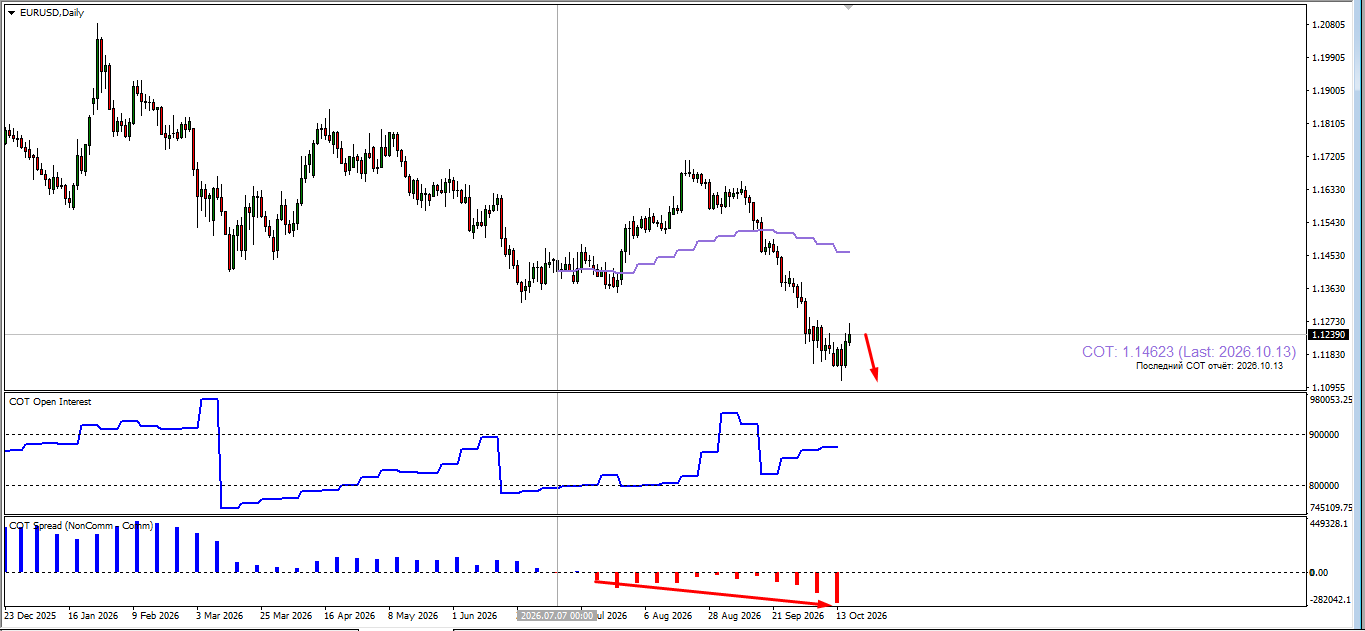Image resolution: width=1365 pixels, height=631 pixels.
Task: Click the 0.00 spread scale value
Action: point(1319,573)
